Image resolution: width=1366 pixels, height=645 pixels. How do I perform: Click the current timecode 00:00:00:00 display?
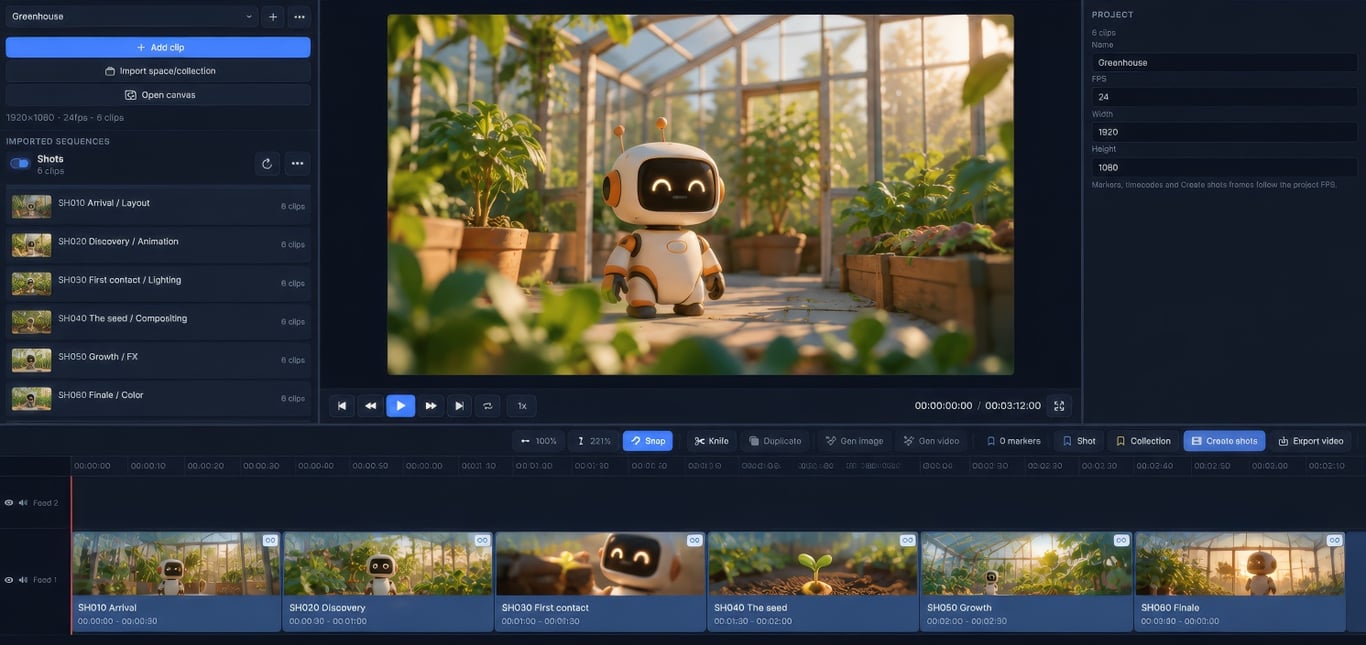pyautogui.click(x=943, y=406)
